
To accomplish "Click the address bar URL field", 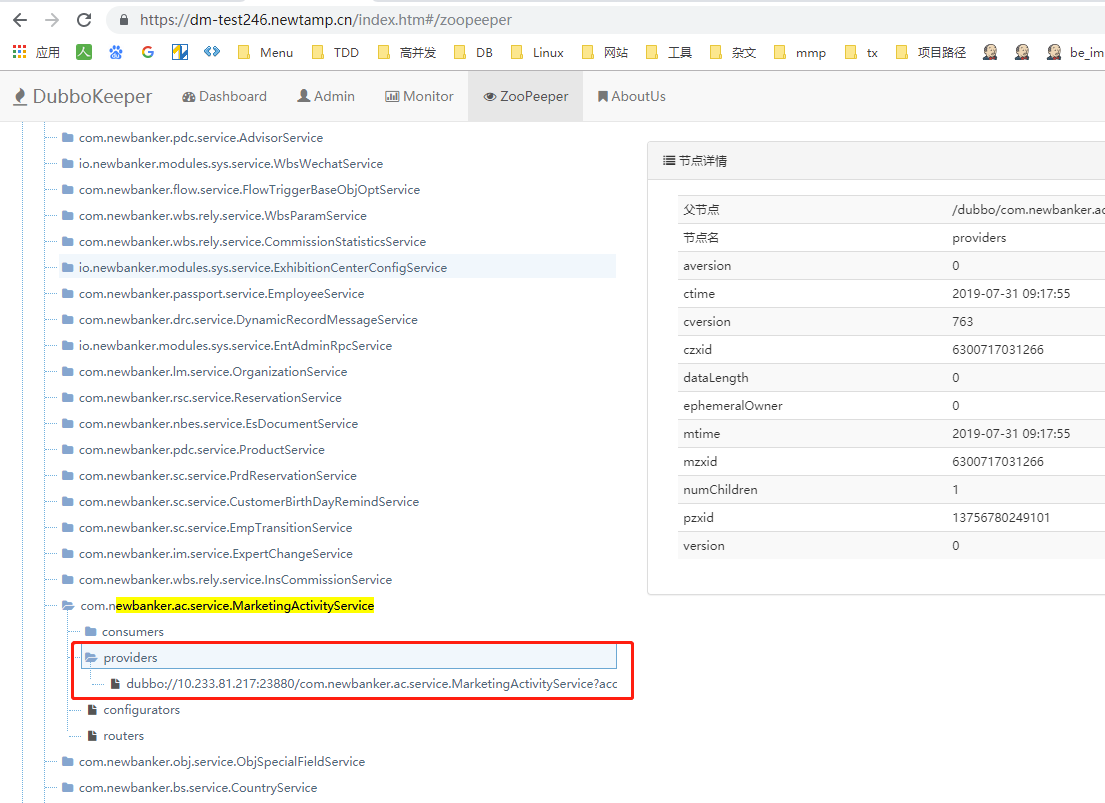I will (x=606, y=20).
